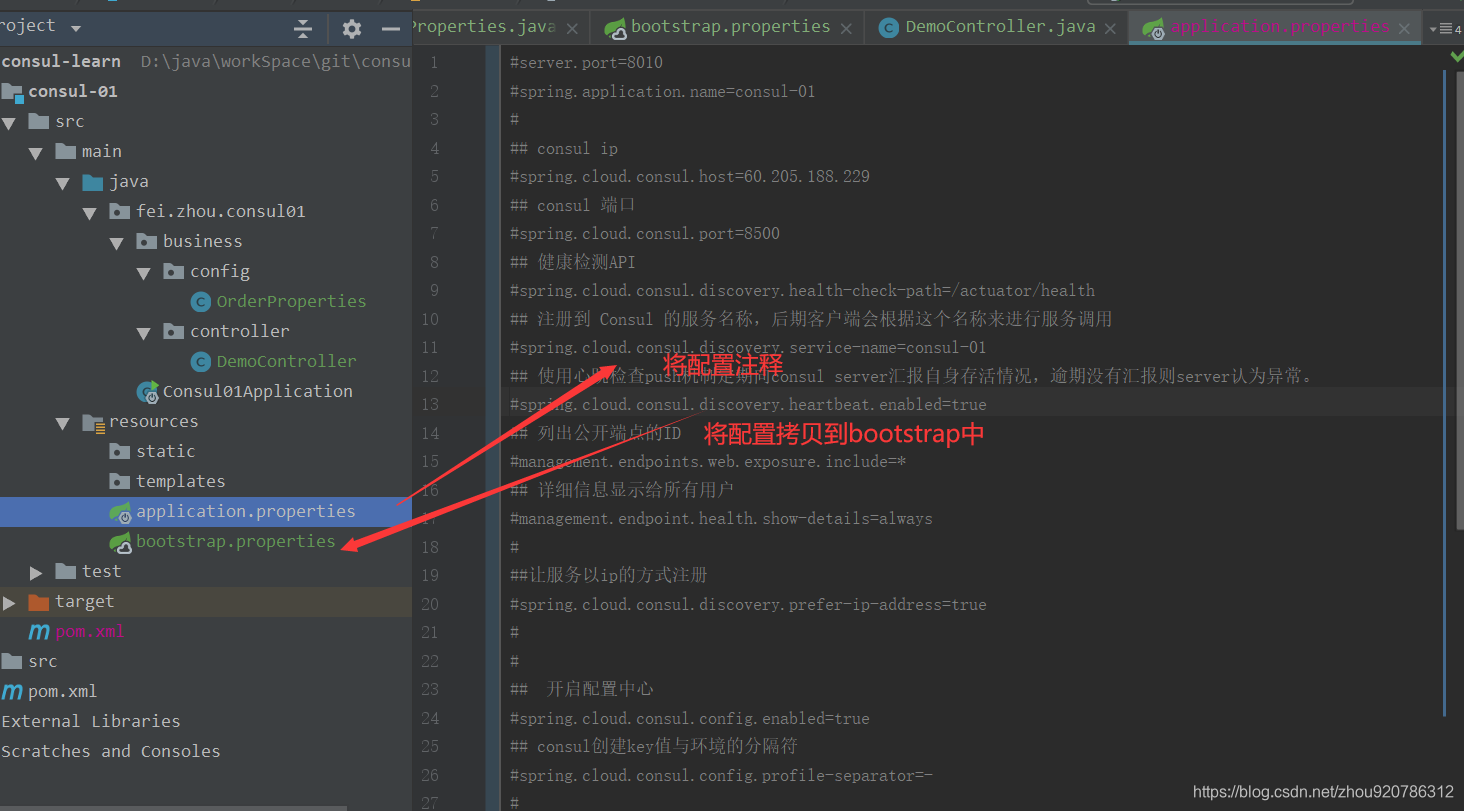1464x811 pixels.
Task: Select the templates folder
Action: coord(180,481)
